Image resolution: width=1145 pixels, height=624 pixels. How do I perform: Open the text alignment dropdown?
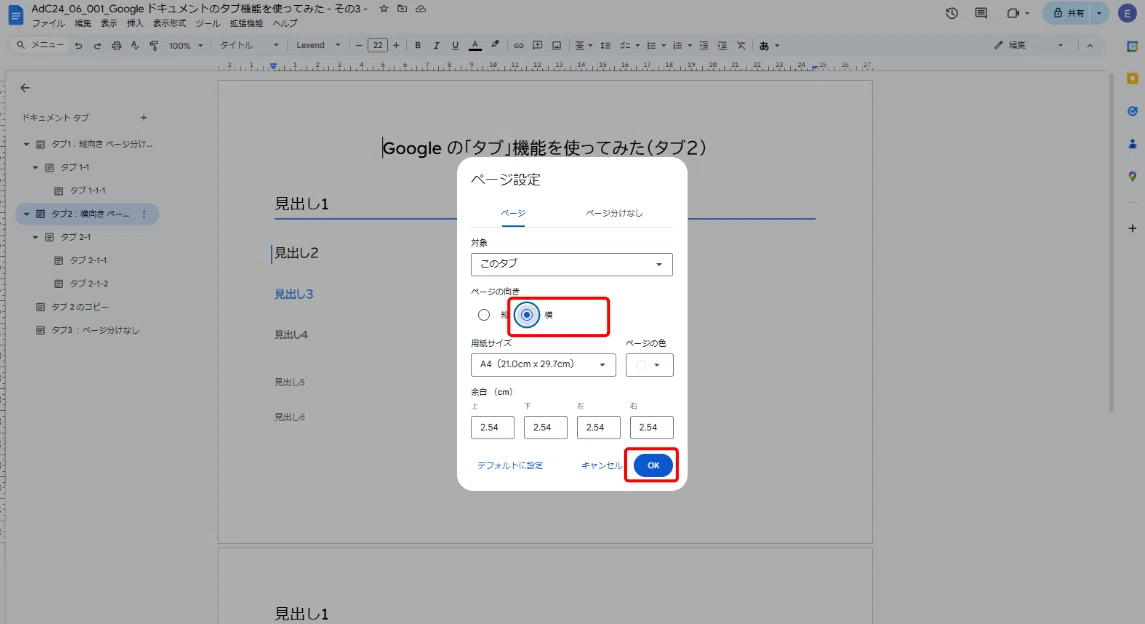coord(583,45)
